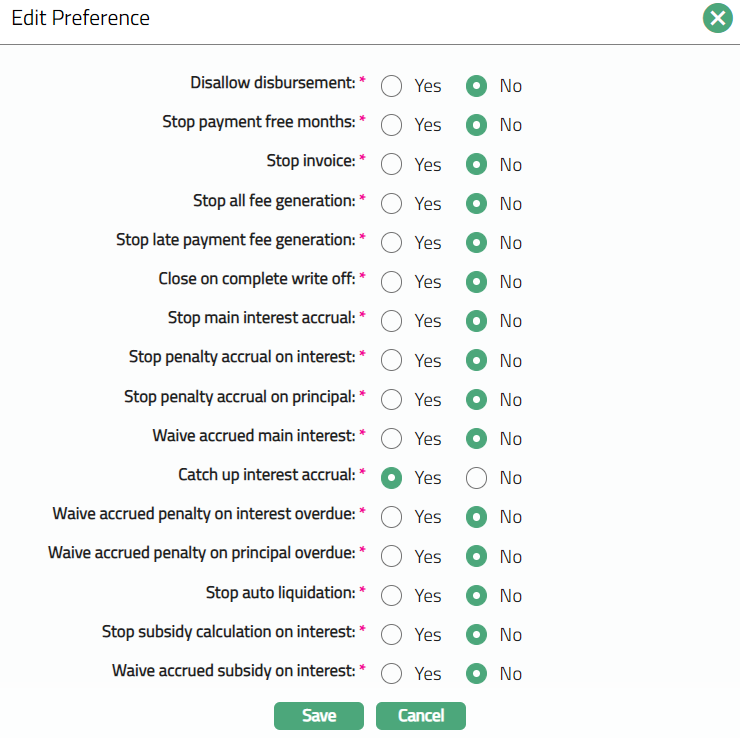740x738 pixels.
Task: Pick Yes for Stop late payment fee generation
Action: coord(392,243)
